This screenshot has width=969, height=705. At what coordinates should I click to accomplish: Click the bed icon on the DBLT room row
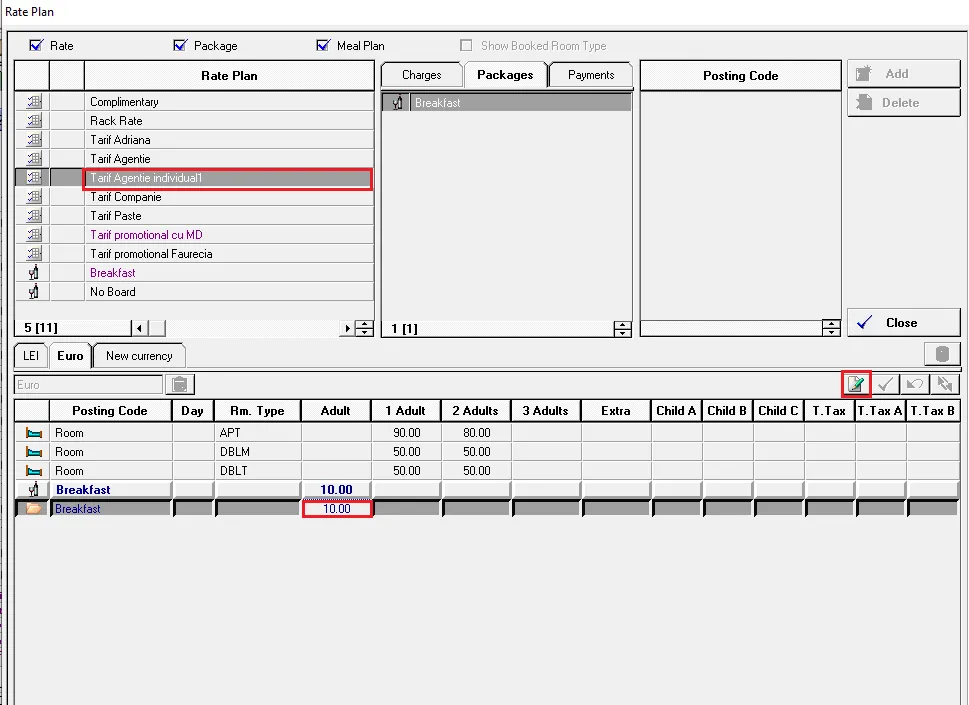(33, 471)
